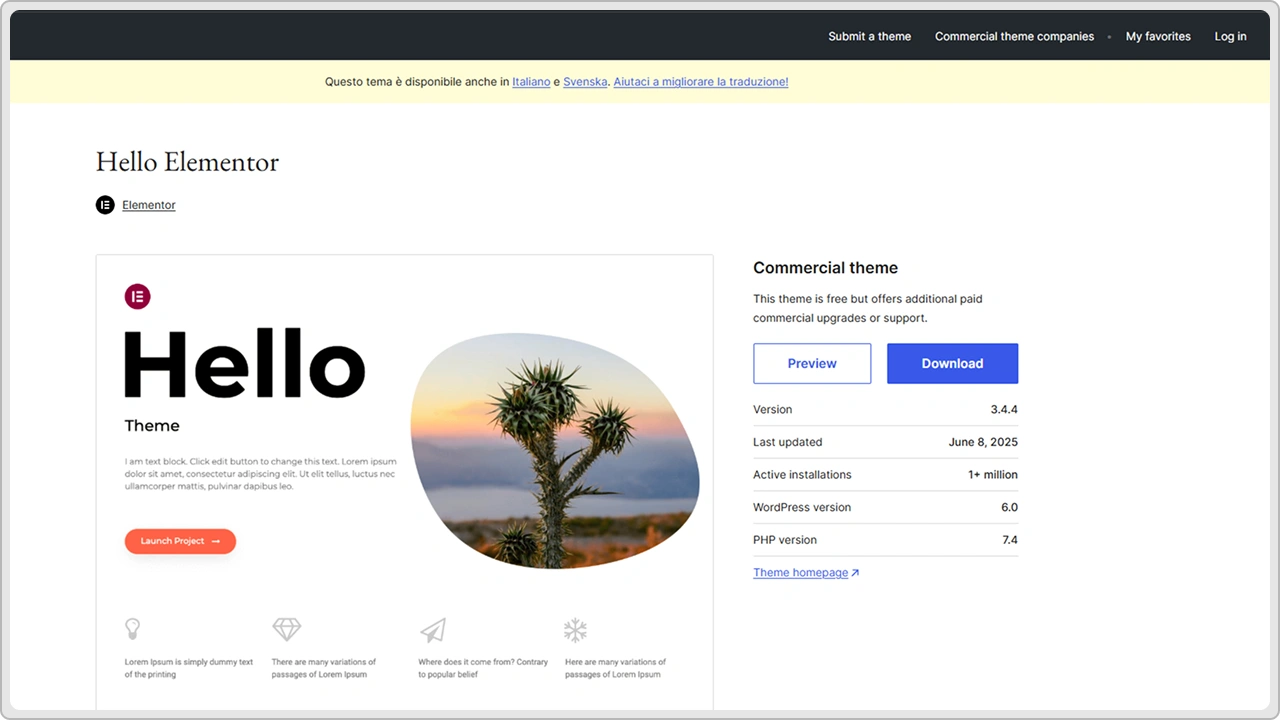Viewport: 1280px width, 720px height.
Task: Click the paper plane icon in preview
Action: coord(432,630)
